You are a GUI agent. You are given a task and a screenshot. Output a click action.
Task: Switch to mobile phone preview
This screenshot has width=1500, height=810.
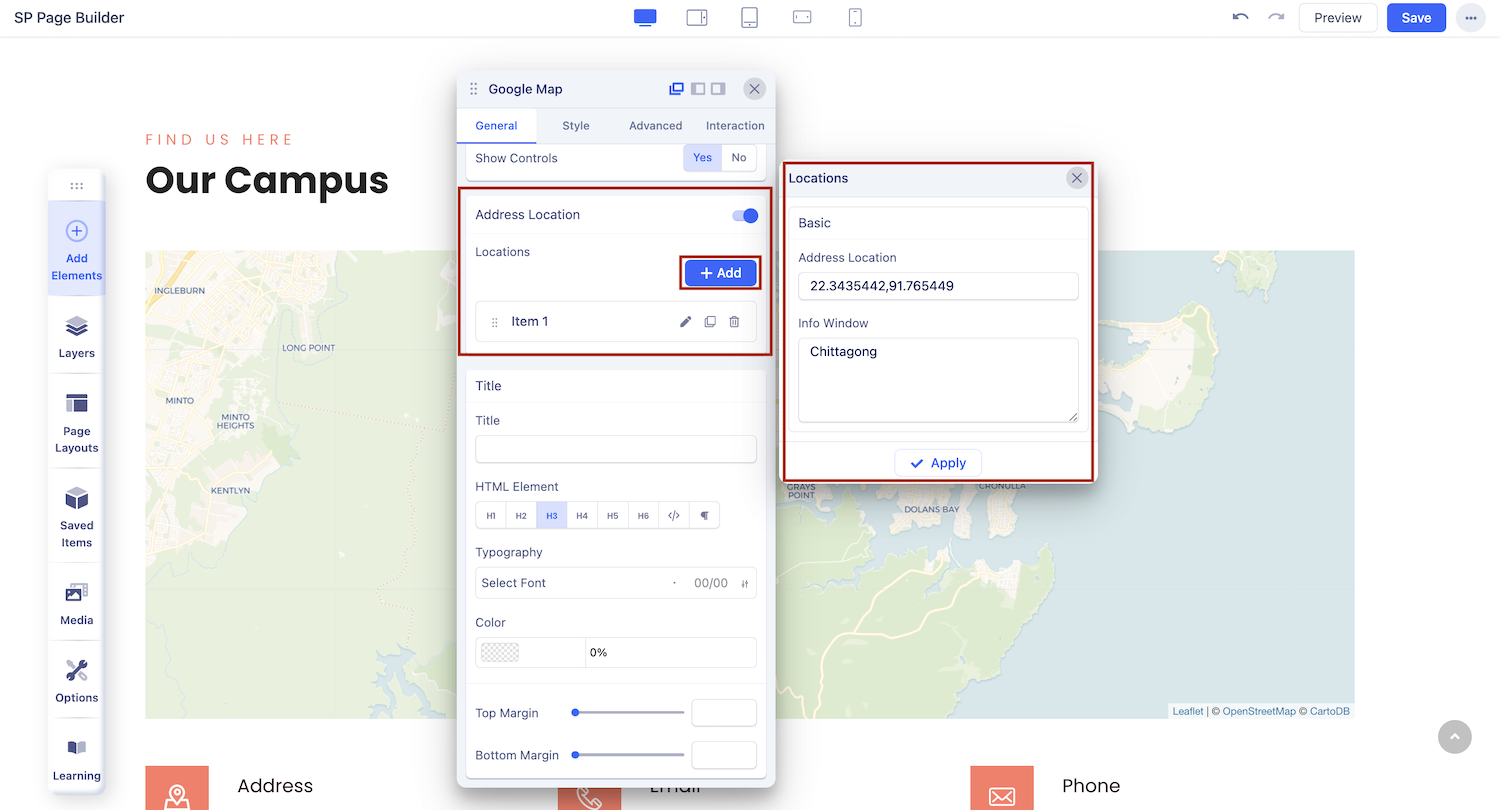coord(855,18)
